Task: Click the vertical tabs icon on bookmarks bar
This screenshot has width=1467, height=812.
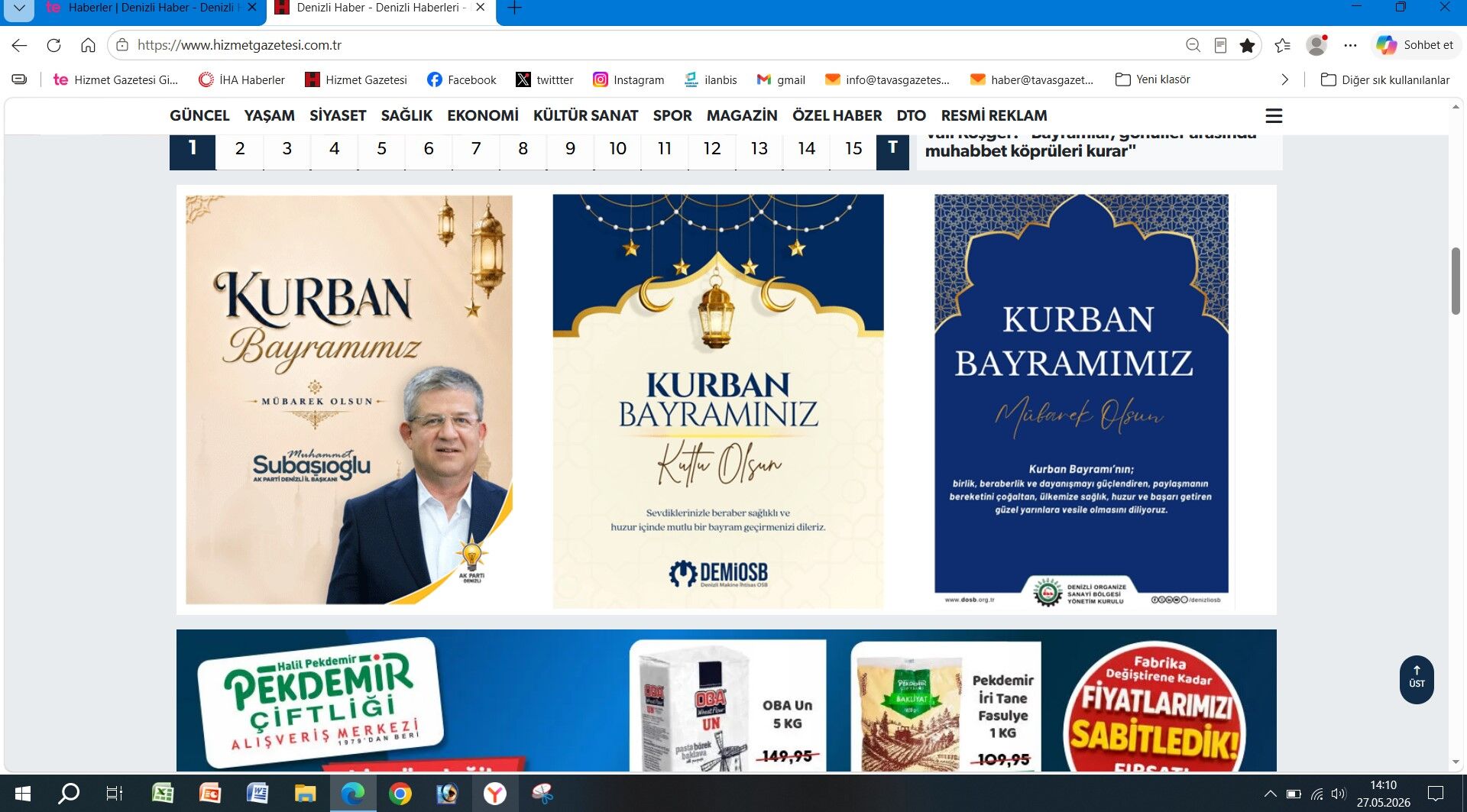Action: (x=20, y=79)
